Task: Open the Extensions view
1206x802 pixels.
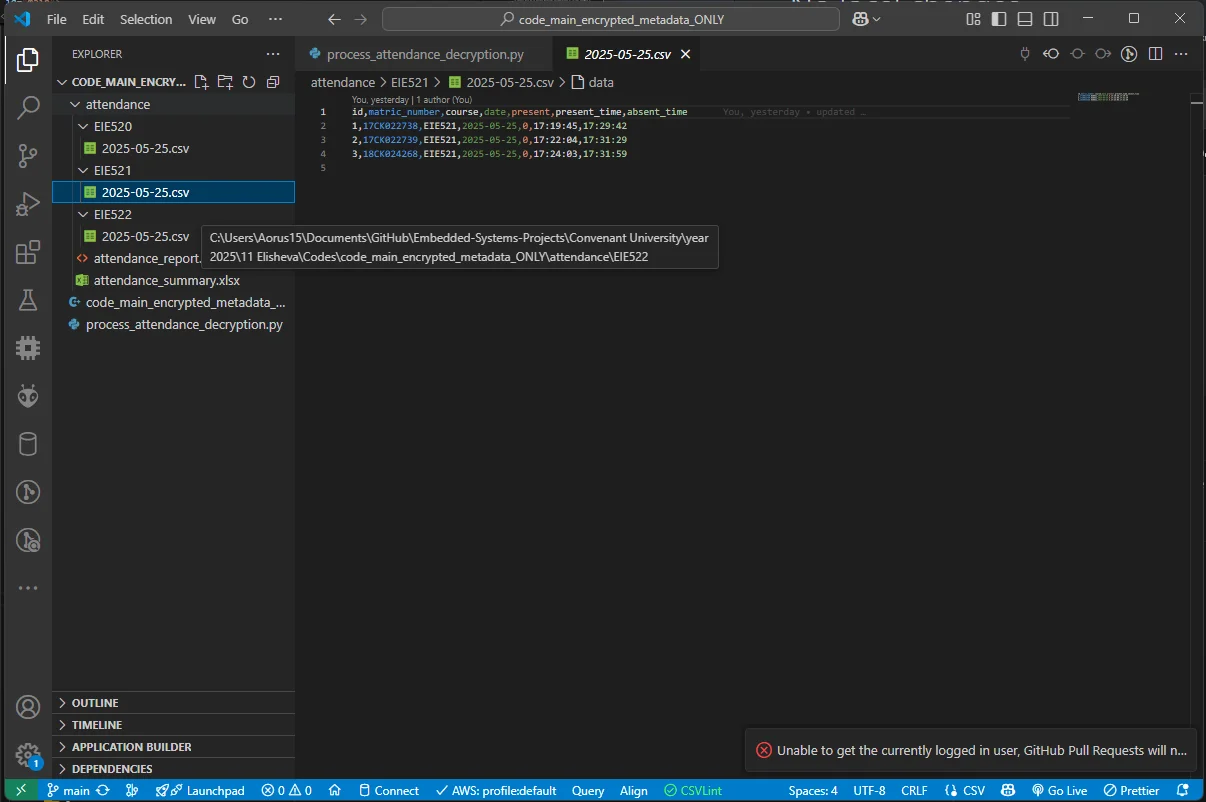Action: click(x=28, y=252)
